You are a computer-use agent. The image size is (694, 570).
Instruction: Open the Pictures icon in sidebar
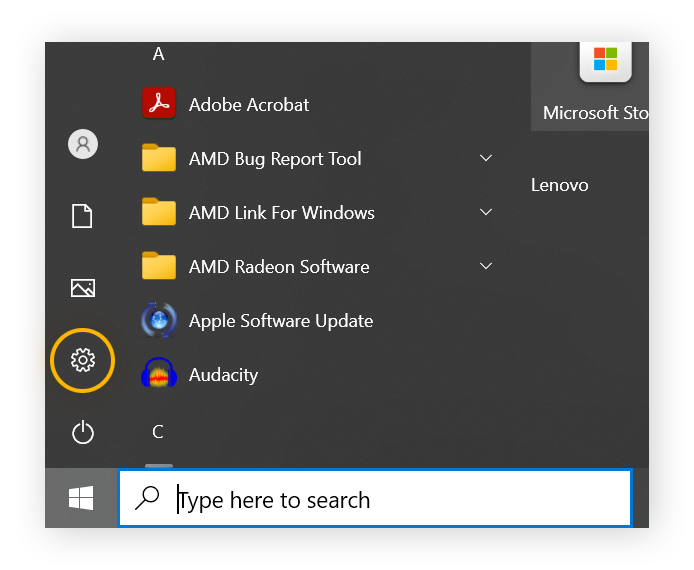pos(83,288)
